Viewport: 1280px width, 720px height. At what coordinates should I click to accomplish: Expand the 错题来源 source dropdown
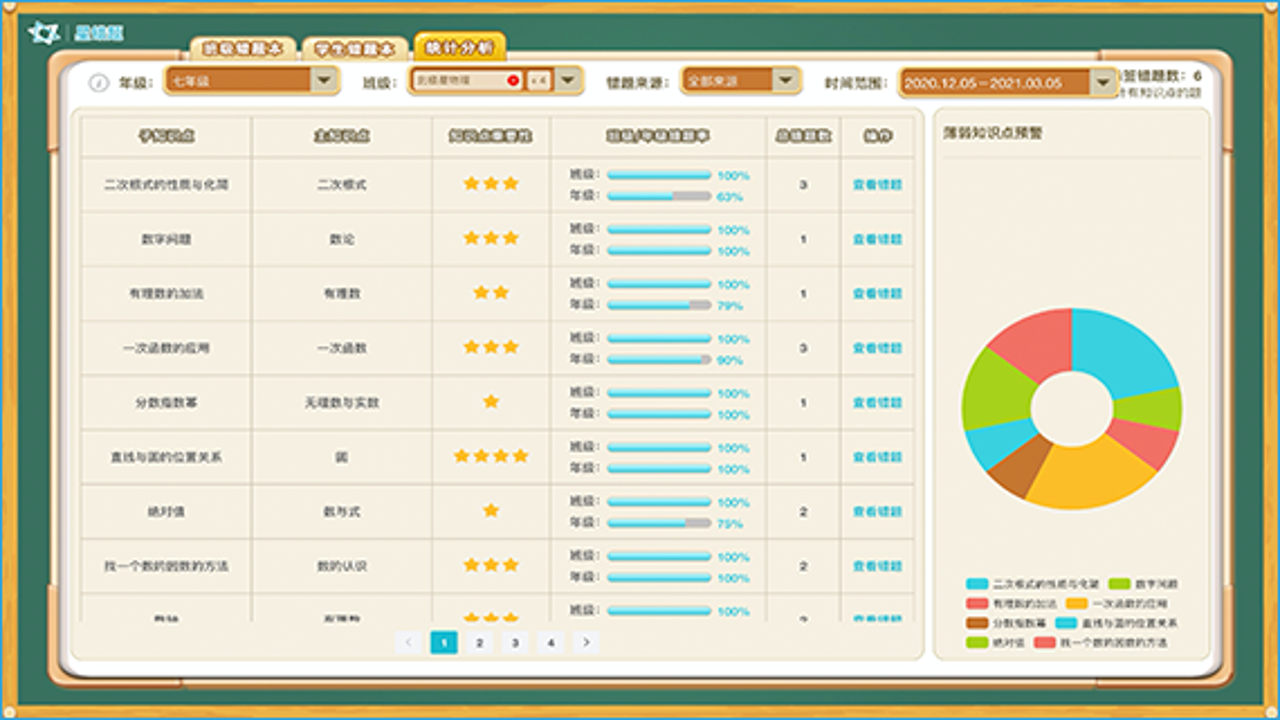click(741, 81)
